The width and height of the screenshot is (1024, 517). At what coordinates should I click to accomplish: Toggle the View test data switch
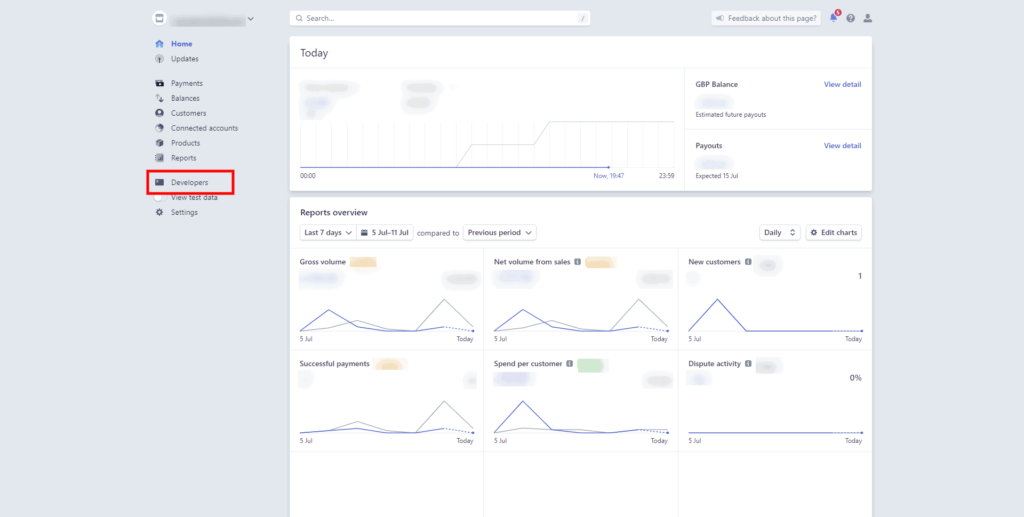click(160, 197)
